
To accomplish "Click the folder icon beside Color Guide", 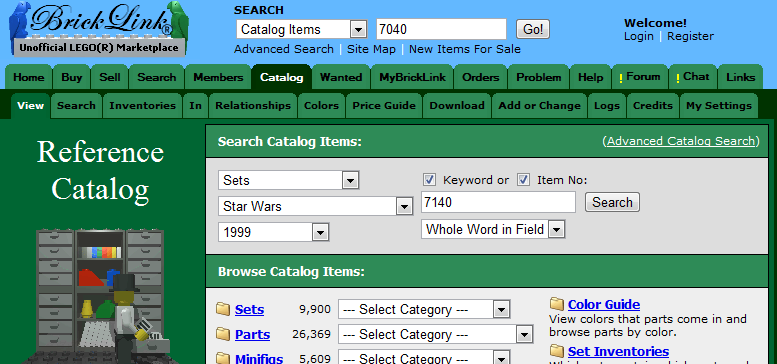I will 557,304.
